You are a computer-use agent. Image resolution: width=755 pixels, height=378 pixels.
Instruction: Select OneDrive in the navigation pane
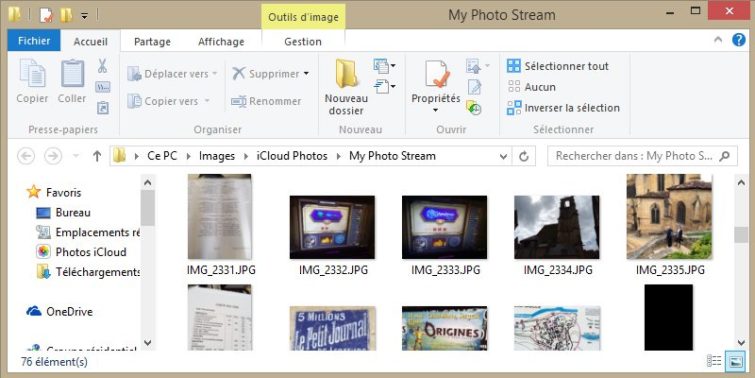point(60,312)
